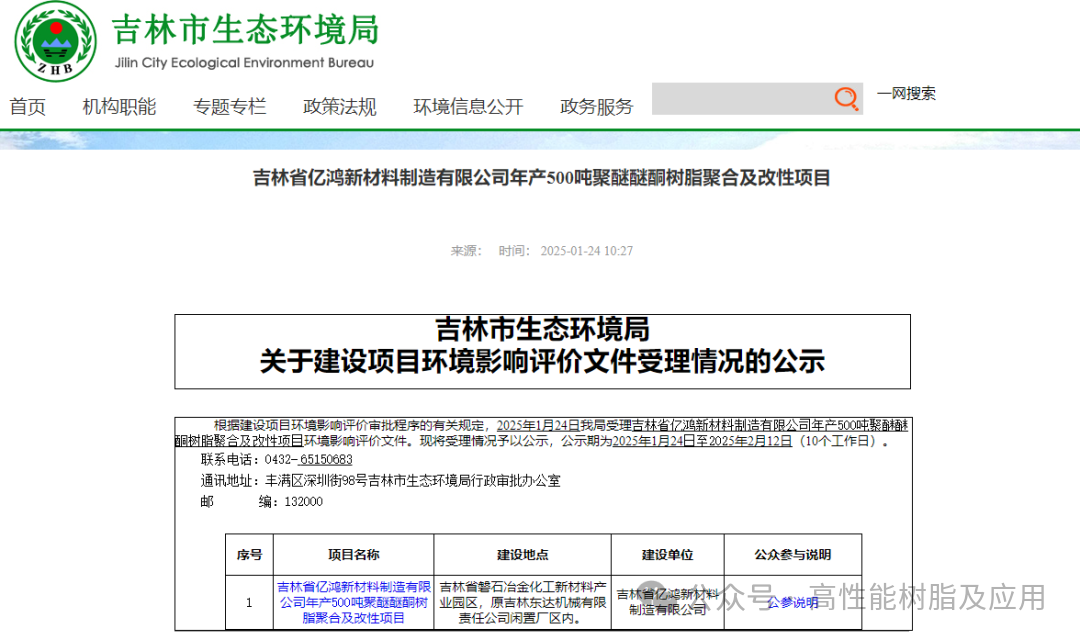
Task: Open the 公参说明 link
Action: click(793, 603)
